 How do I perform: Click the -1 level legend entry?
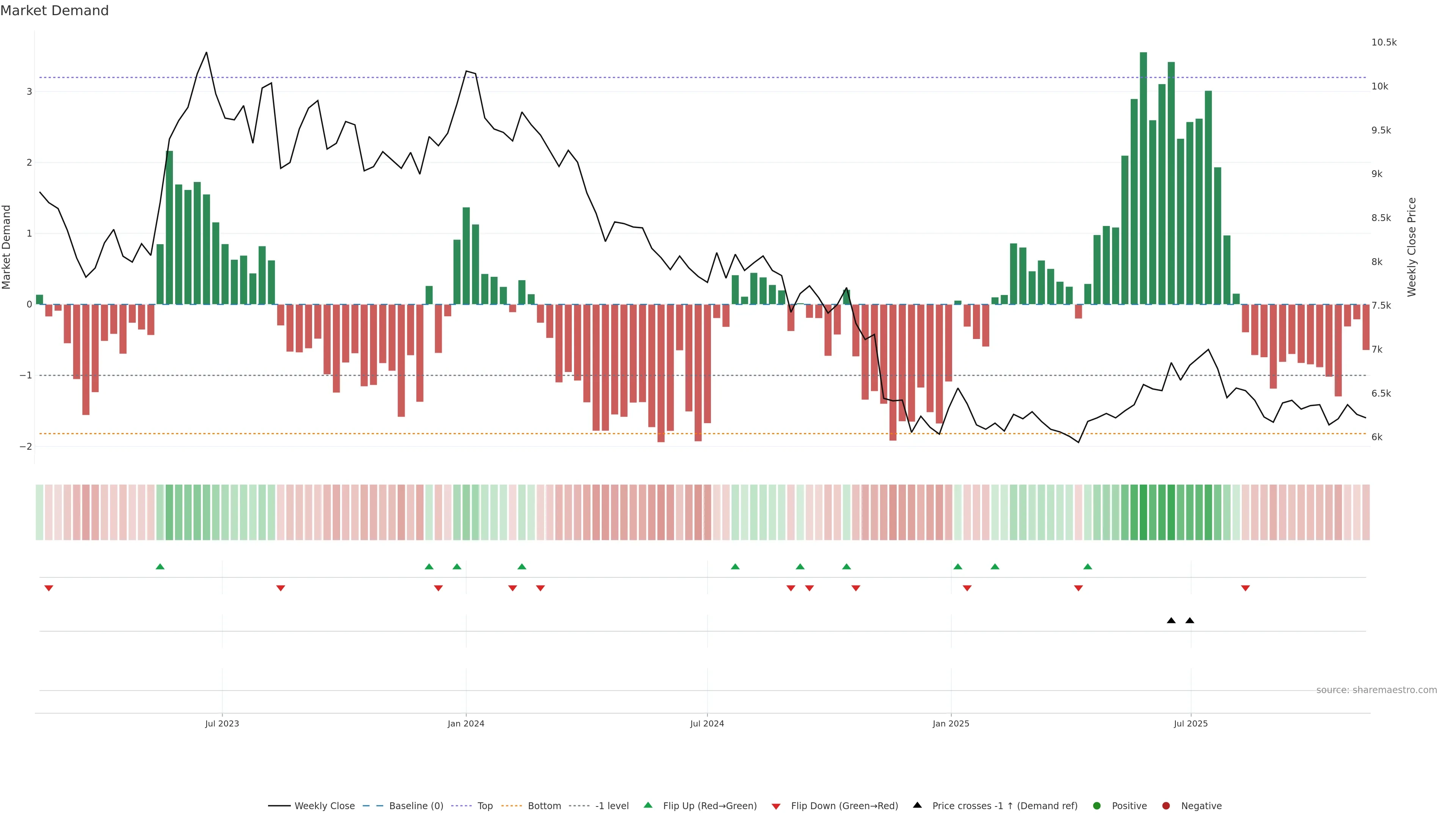coord(612,806)
